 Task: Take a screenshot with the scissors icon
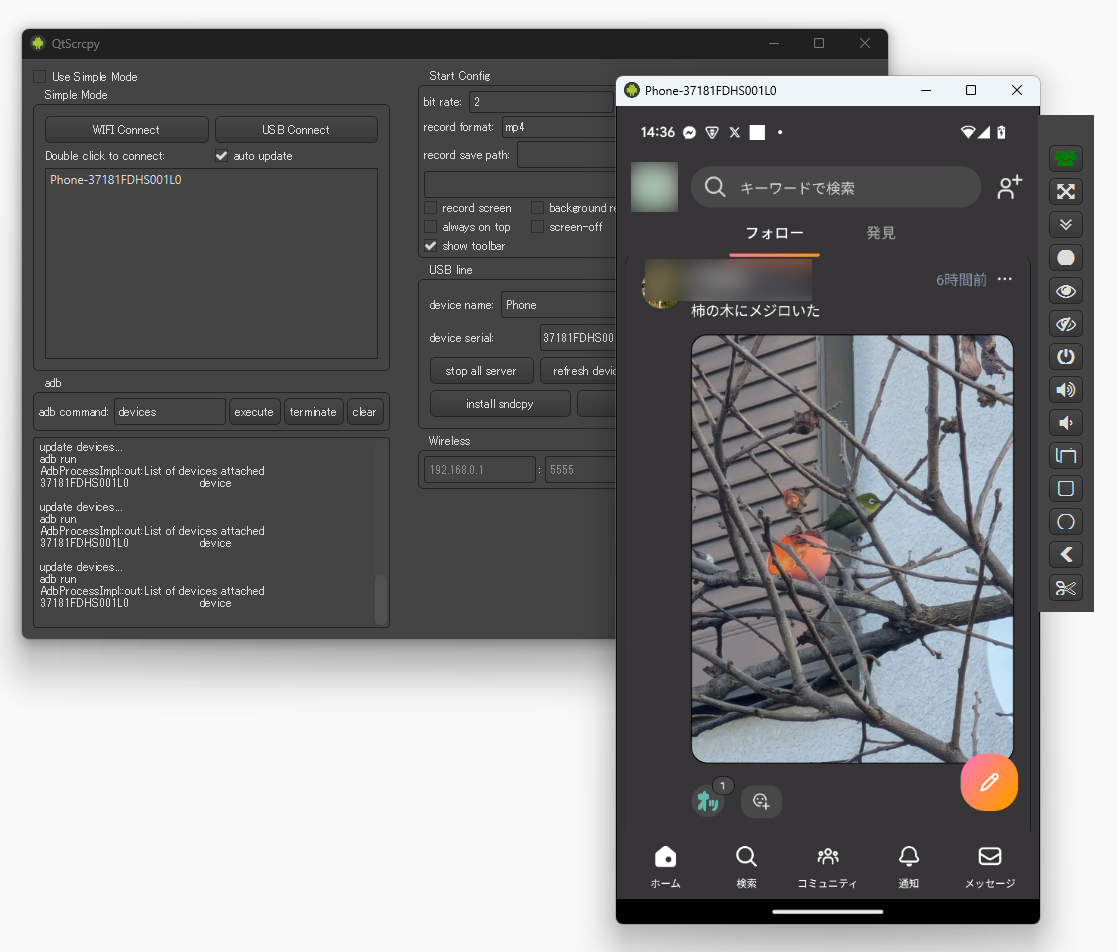click(1066, 588)
